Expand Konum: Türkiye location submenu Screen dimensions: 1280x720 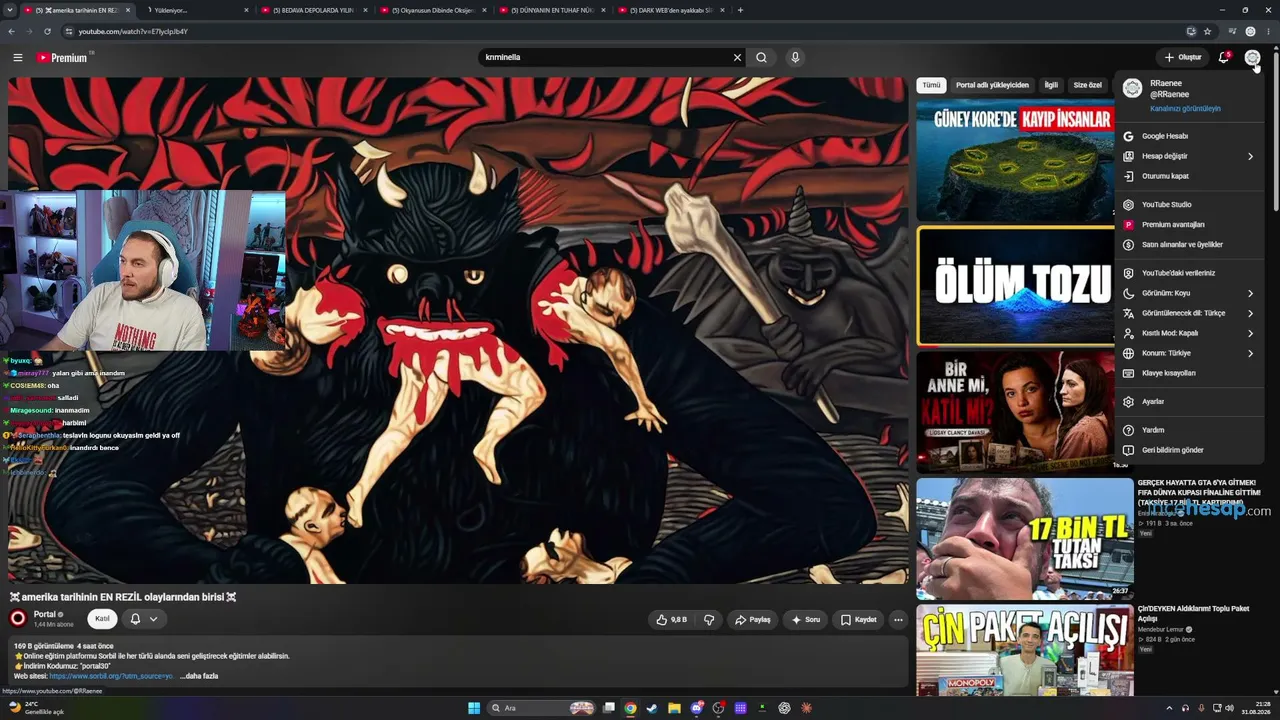pyautogui.click(x=1189, y=353)
